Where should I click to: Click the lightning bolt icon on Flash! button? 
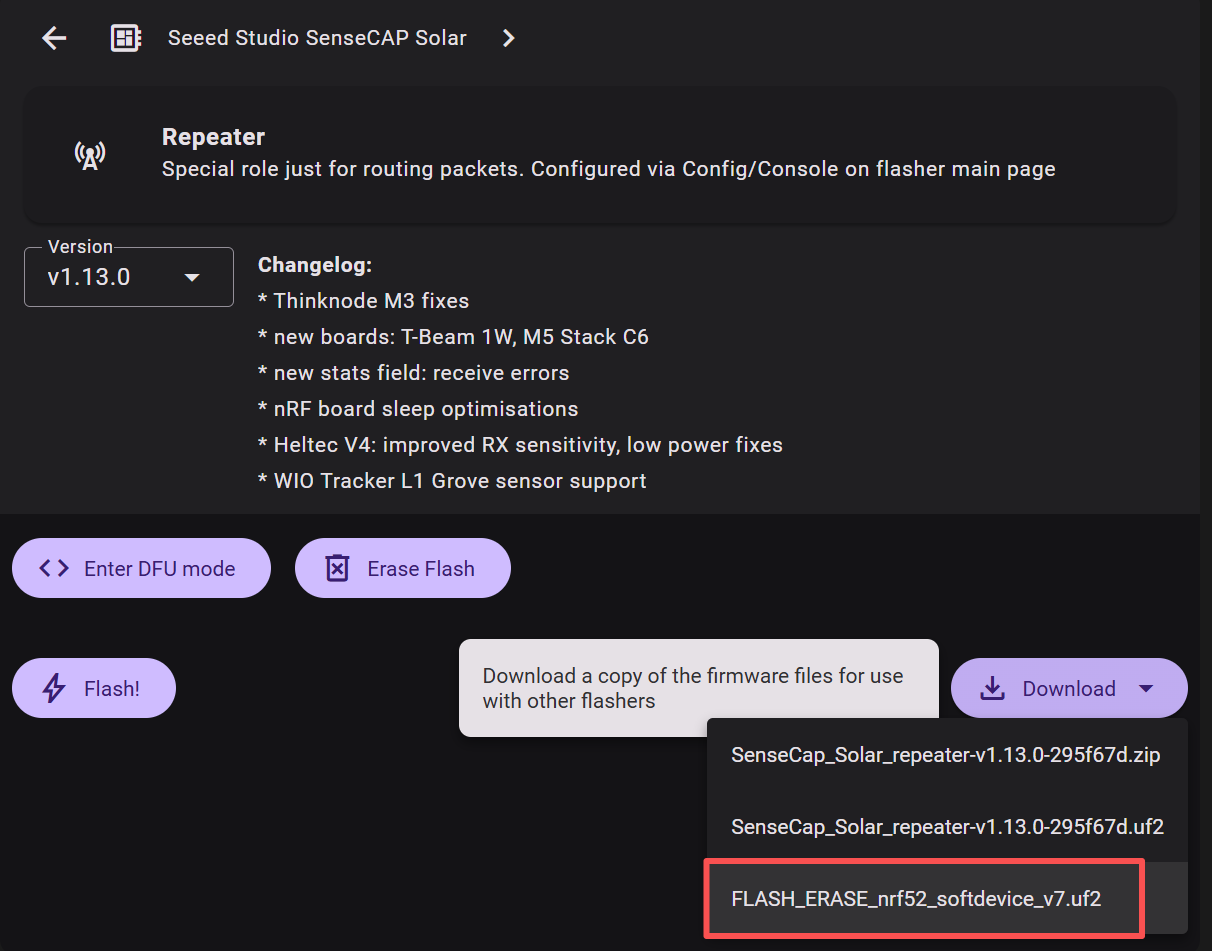[x=54, y=689]
